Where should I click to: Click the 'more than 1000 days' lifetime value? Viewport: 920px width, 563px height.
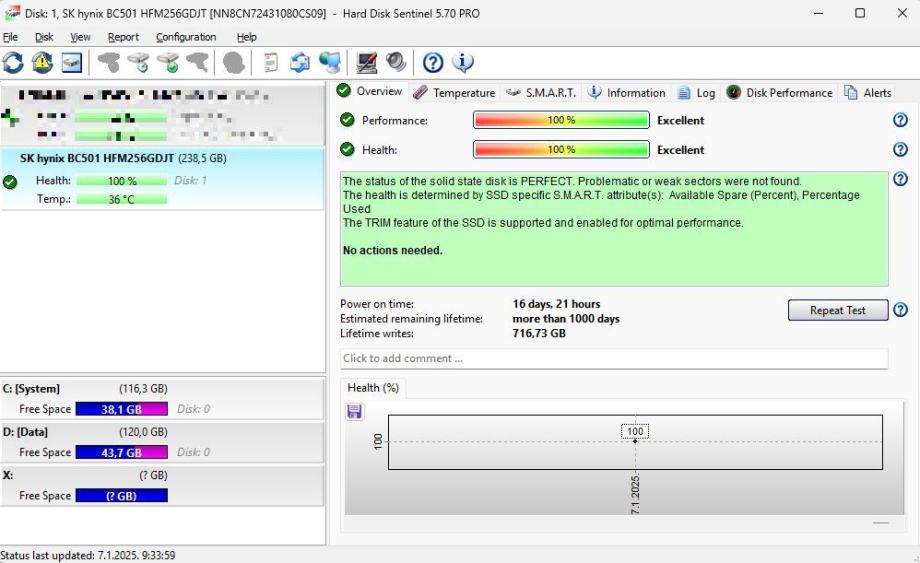click(x=566, y=318)
